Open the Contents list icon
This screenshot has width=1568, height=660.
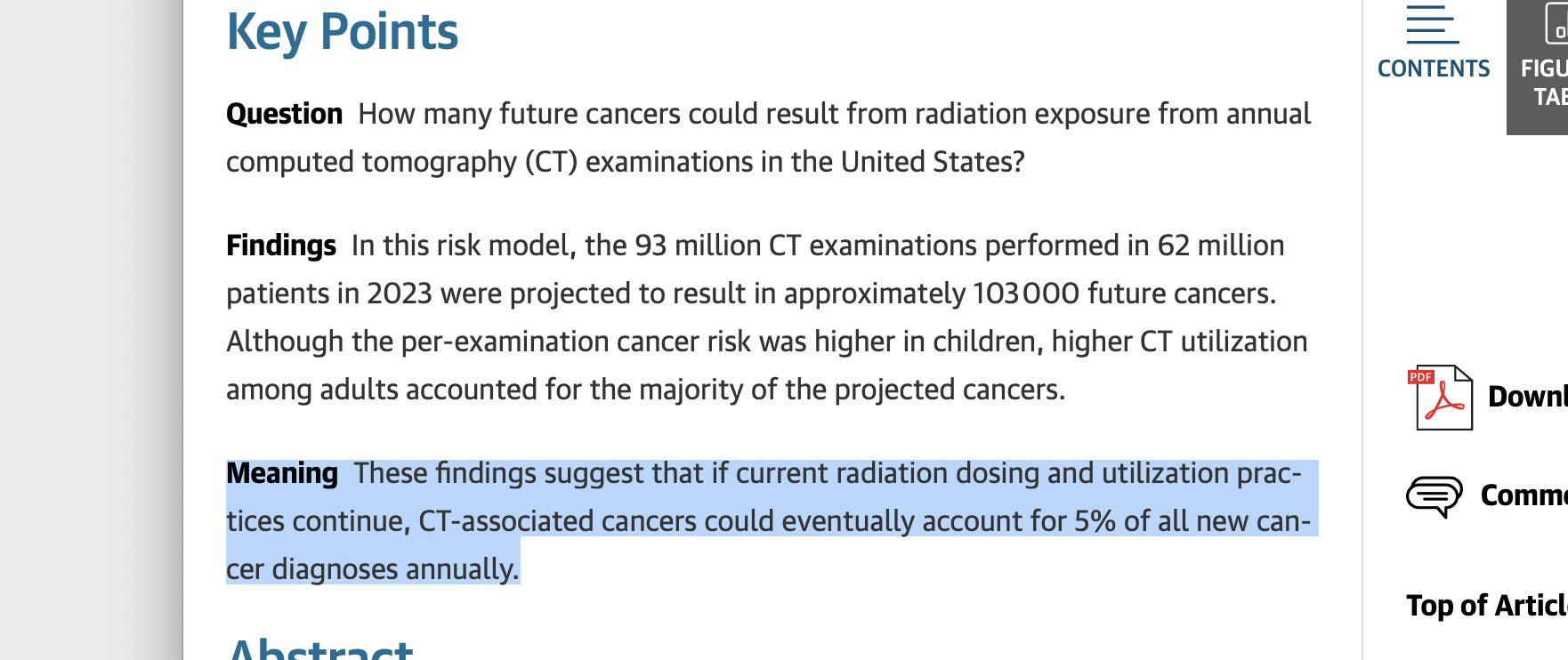(1433, 24)
